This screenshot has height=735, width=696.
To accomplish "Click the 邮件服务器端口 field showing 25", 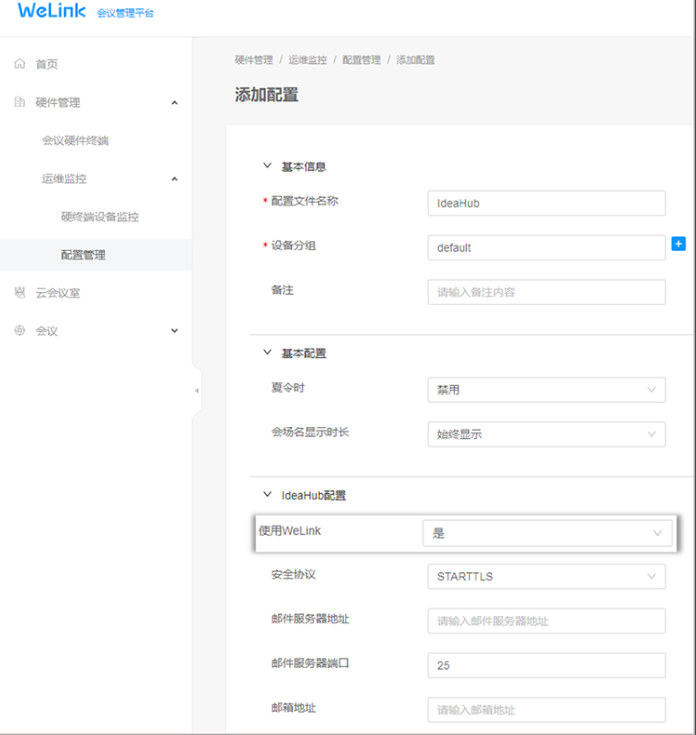I will (546, 665).
